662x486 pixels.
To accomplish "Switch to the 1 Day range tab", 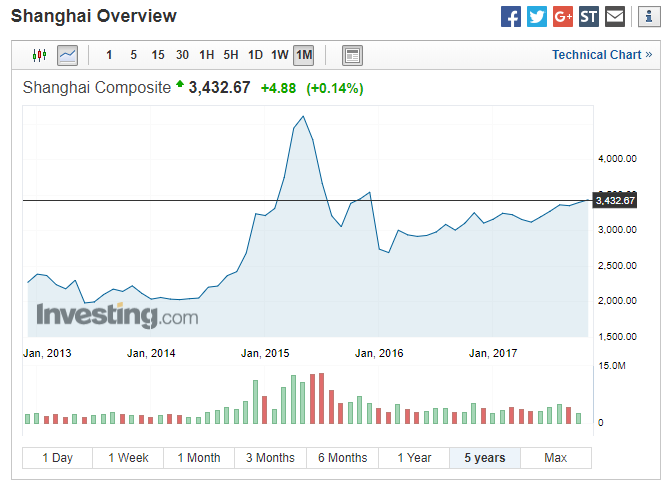I will [x=57, y=458].
